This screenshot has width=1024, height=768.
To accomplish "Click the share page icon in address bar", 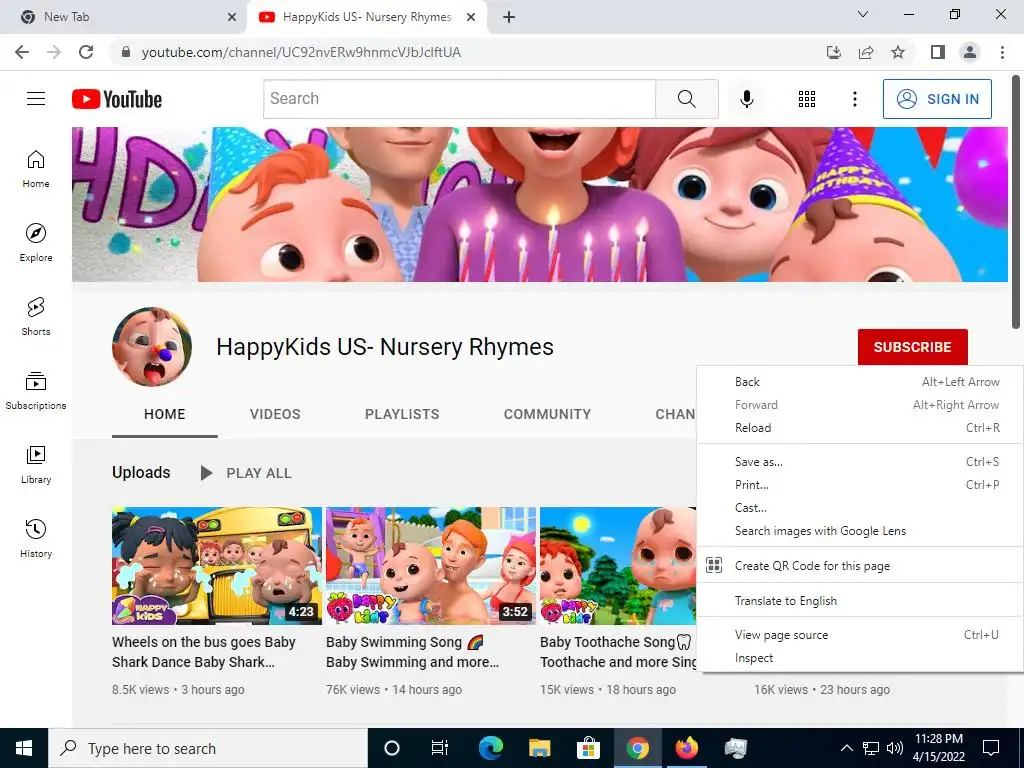I will pyautogui.click(x=866, y=52).
